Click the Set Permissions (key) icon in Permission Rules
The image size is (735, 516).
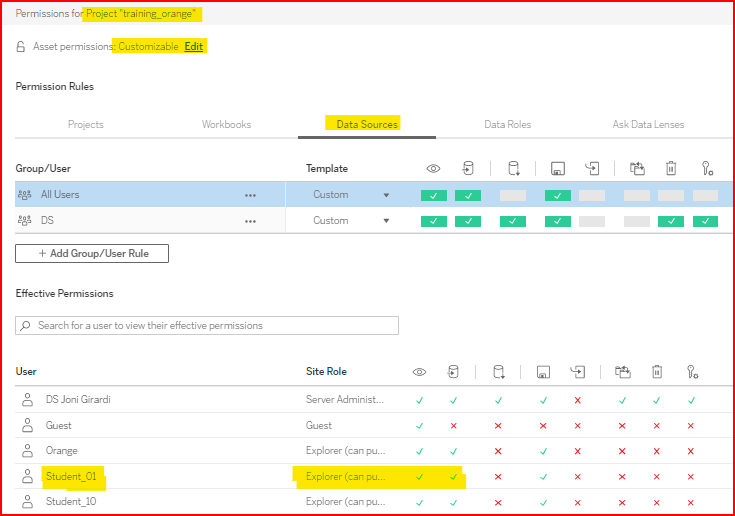click(x=705, y=169)
